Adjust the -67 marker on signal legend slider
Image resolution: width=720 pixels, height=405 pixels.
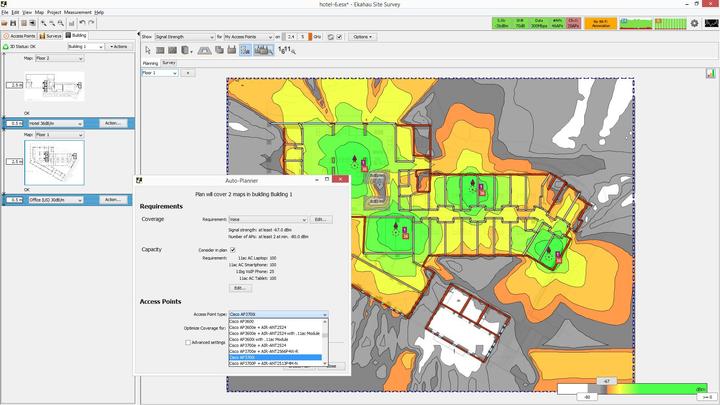coord(606,381)
